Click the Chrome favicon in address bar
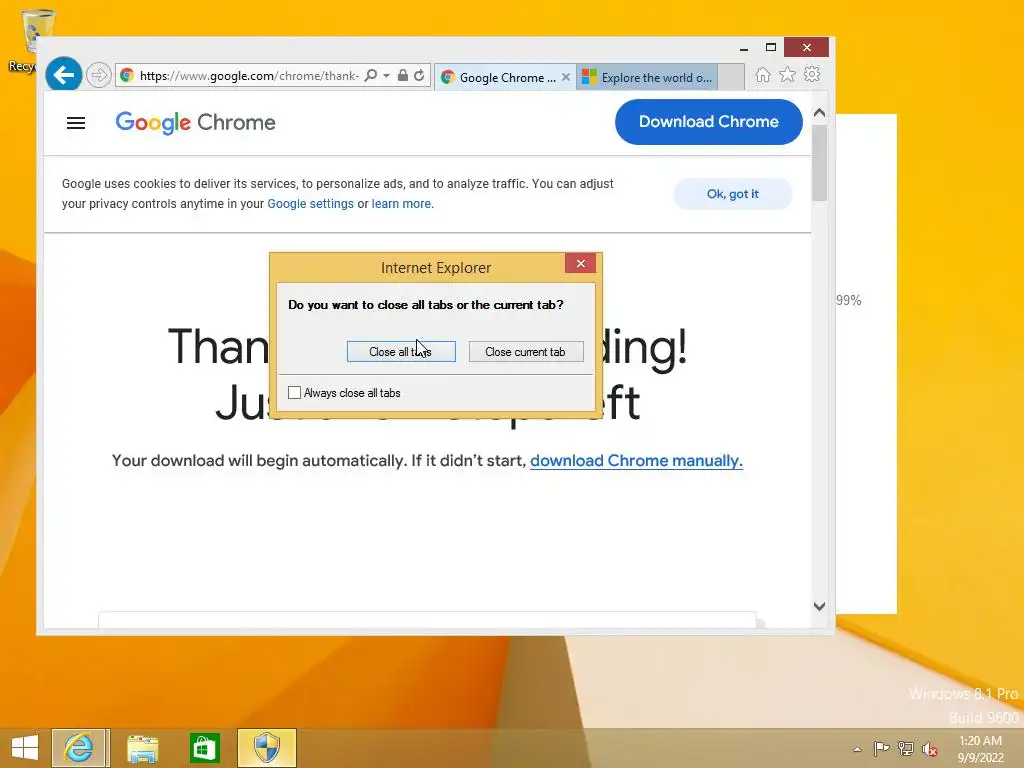 pyautogui.click(x=127, y=75)
